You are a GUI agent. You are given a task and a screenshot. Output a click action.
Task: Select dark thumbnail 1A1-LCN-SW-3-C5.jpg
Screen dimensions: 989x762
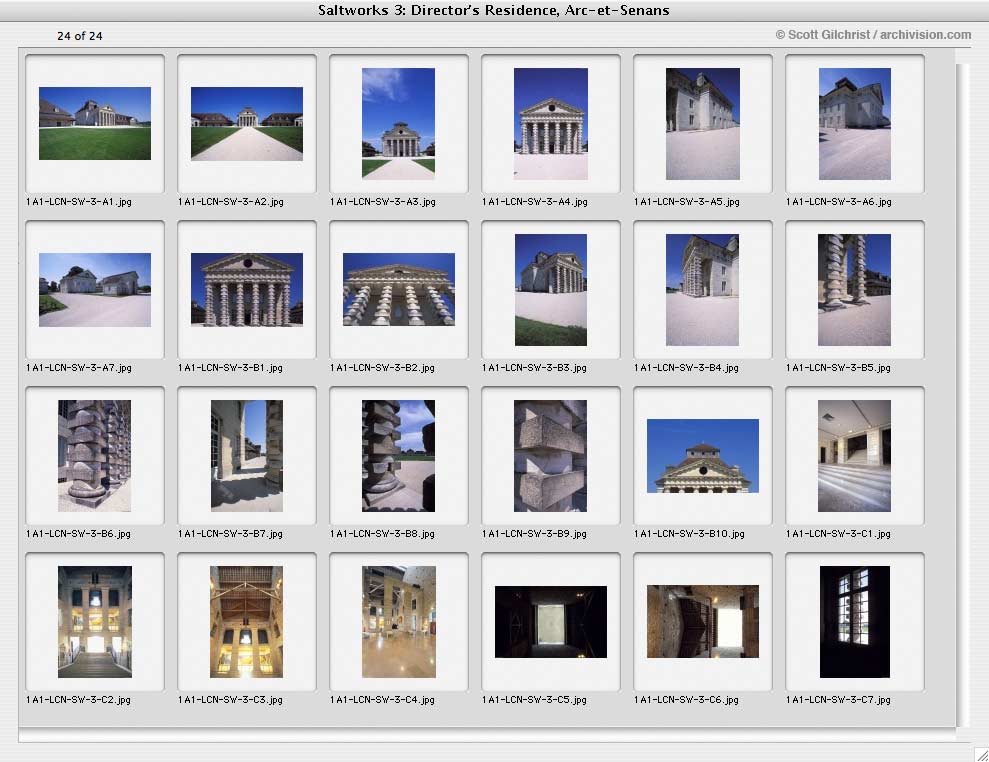pyautogui.click(x=551, y=622)
